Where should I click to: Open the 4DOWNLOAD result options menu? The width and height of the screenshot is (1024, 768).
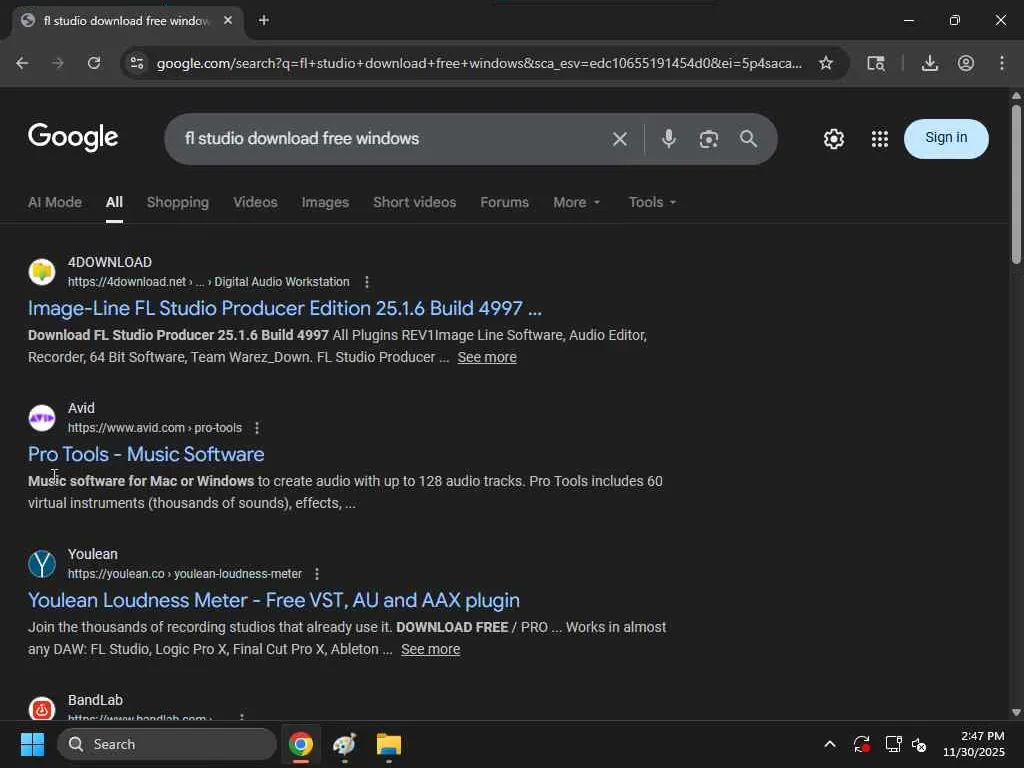(367, 282)
